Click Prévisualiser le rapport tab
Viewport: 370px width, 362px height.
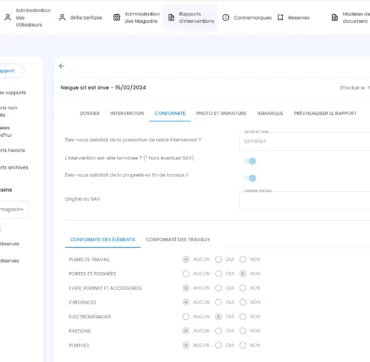[325, 113]
